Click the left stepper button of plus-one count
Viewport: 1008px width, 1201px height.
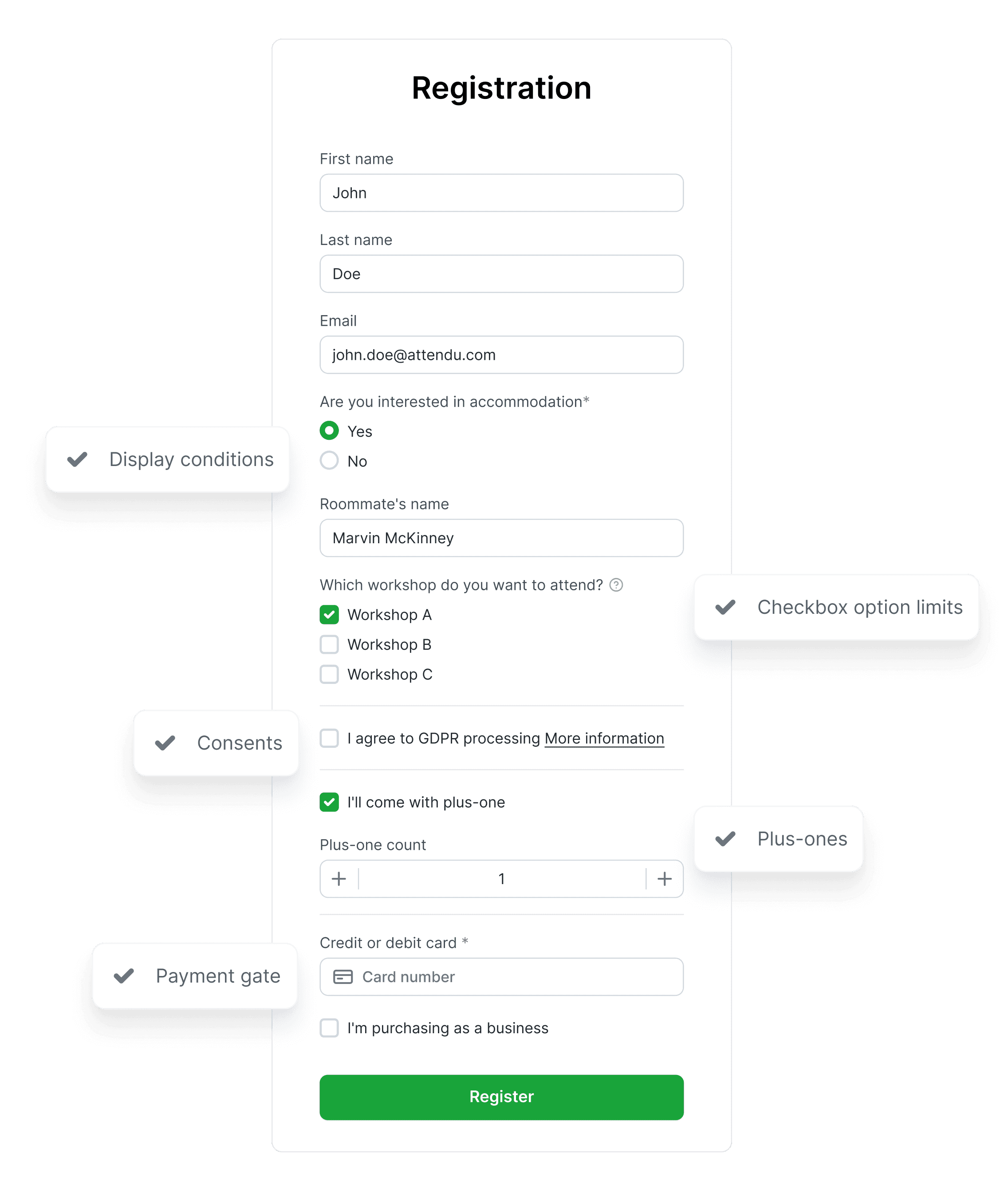[339, 879]
